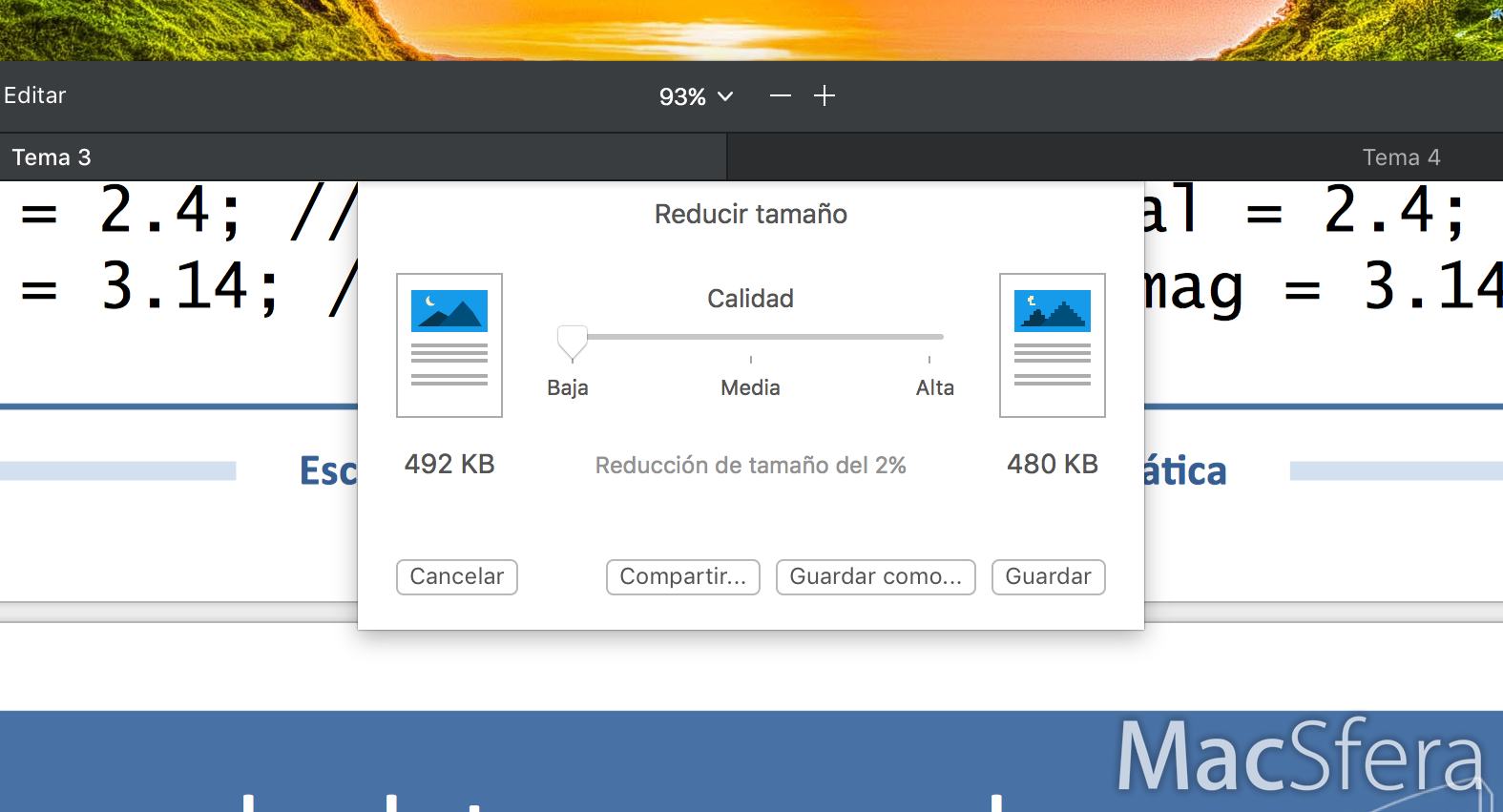This screenshot has width=1503, height=812.
Task: Click the Cancelar button
Action: coord(457,577)
